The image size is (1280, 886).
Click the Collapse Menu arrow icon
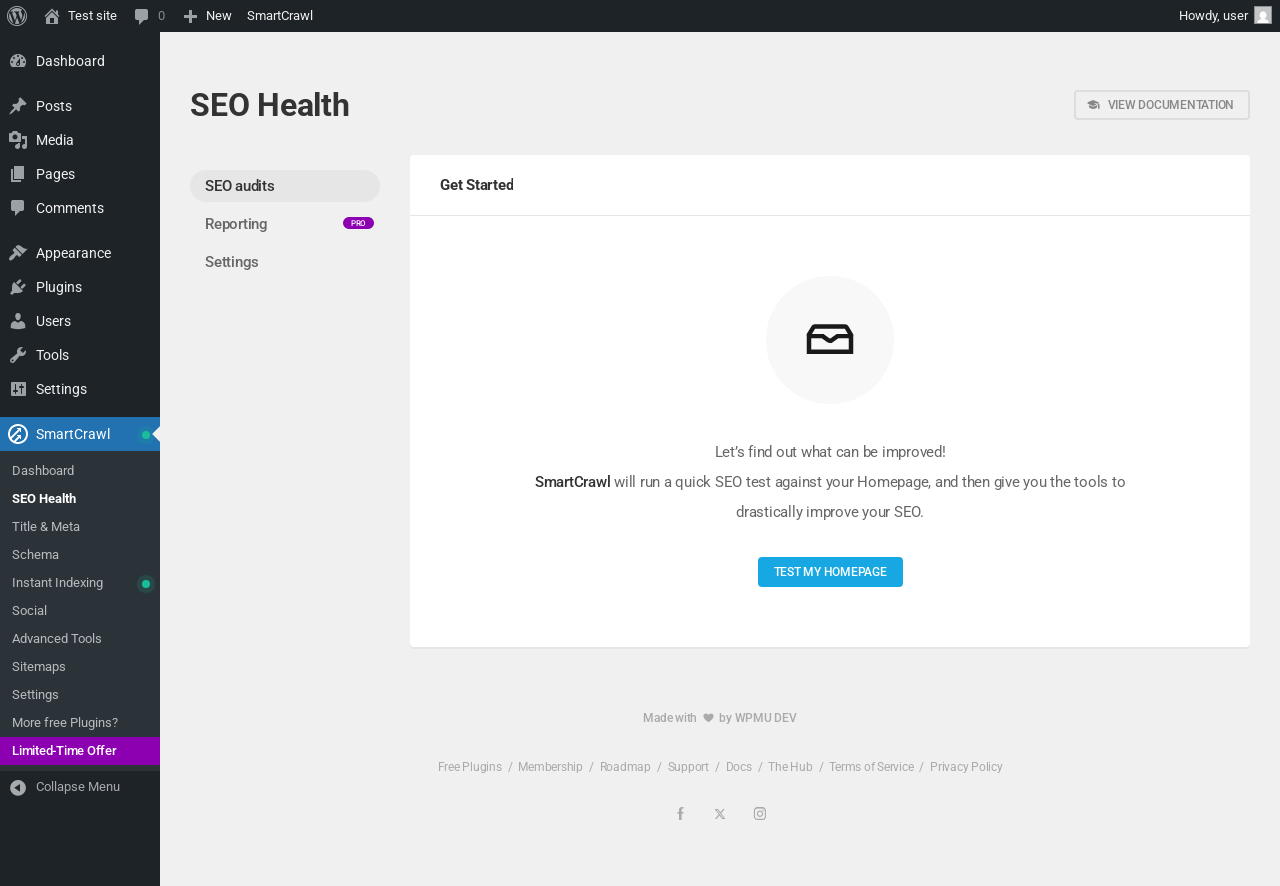click(x=18, y=788)
